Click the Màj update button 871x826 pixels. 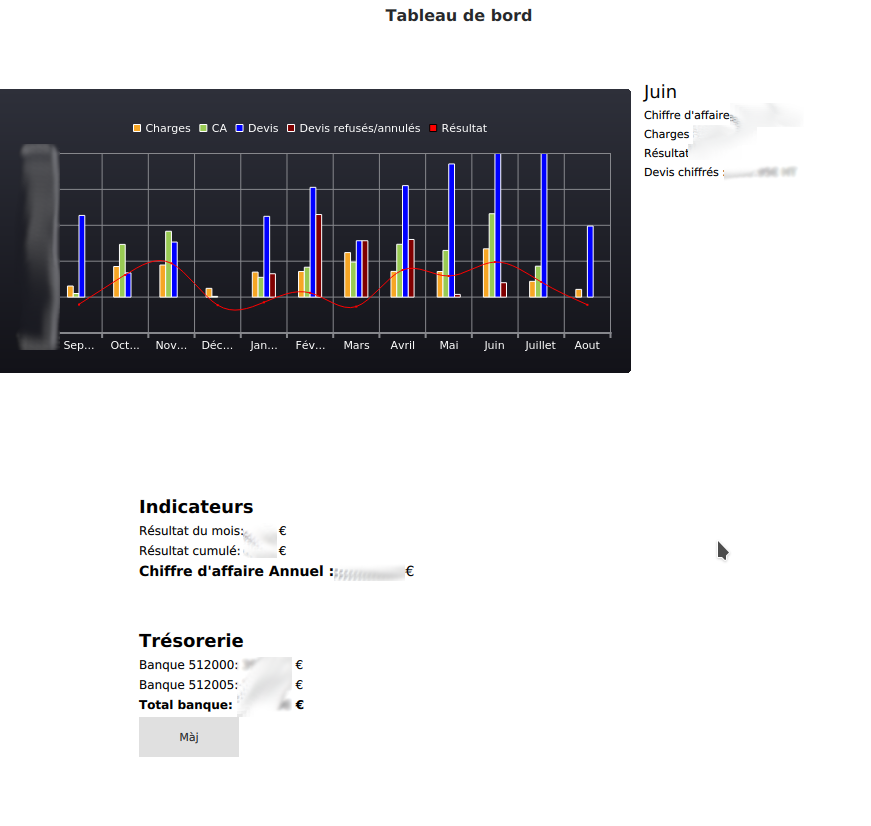coord(188,737)
